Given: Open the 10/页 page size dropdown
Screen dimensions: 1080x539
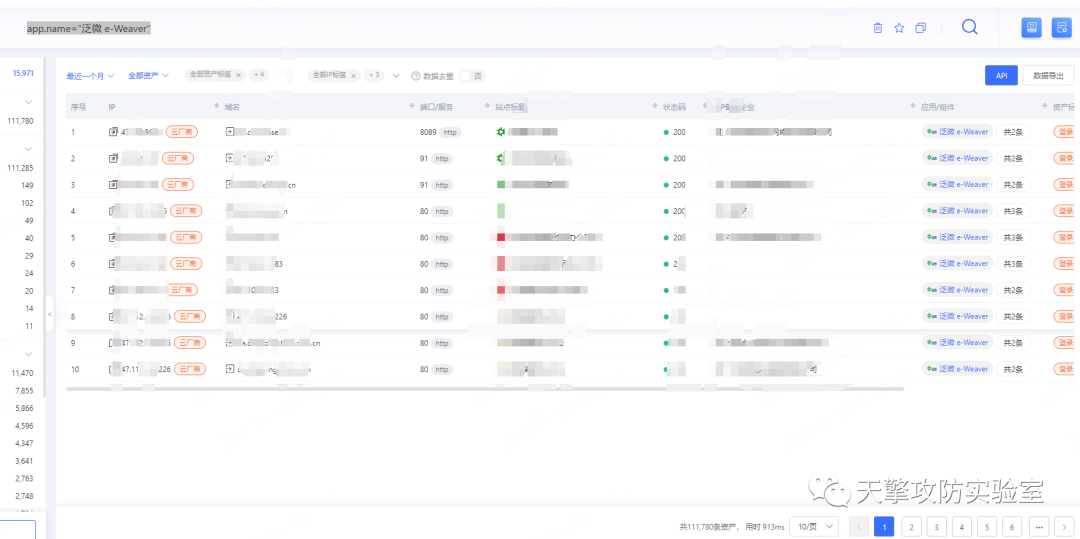Looking at the screenshot, I should pyautogui.click(x=814, y=527).
